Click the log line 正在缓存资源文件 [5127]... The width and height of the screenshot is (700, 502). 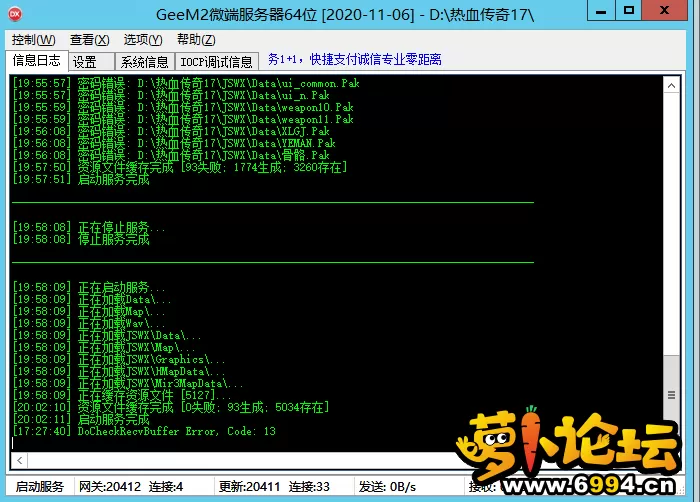tap(122, 395)
